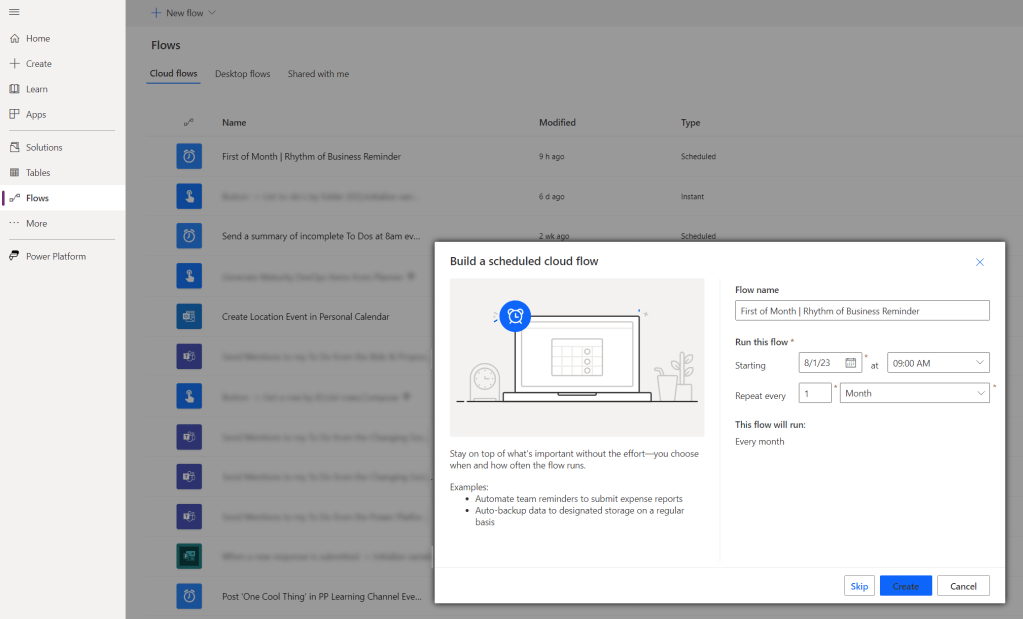
Task: Open the Month frequency dropdown
Action: point(914,393)
